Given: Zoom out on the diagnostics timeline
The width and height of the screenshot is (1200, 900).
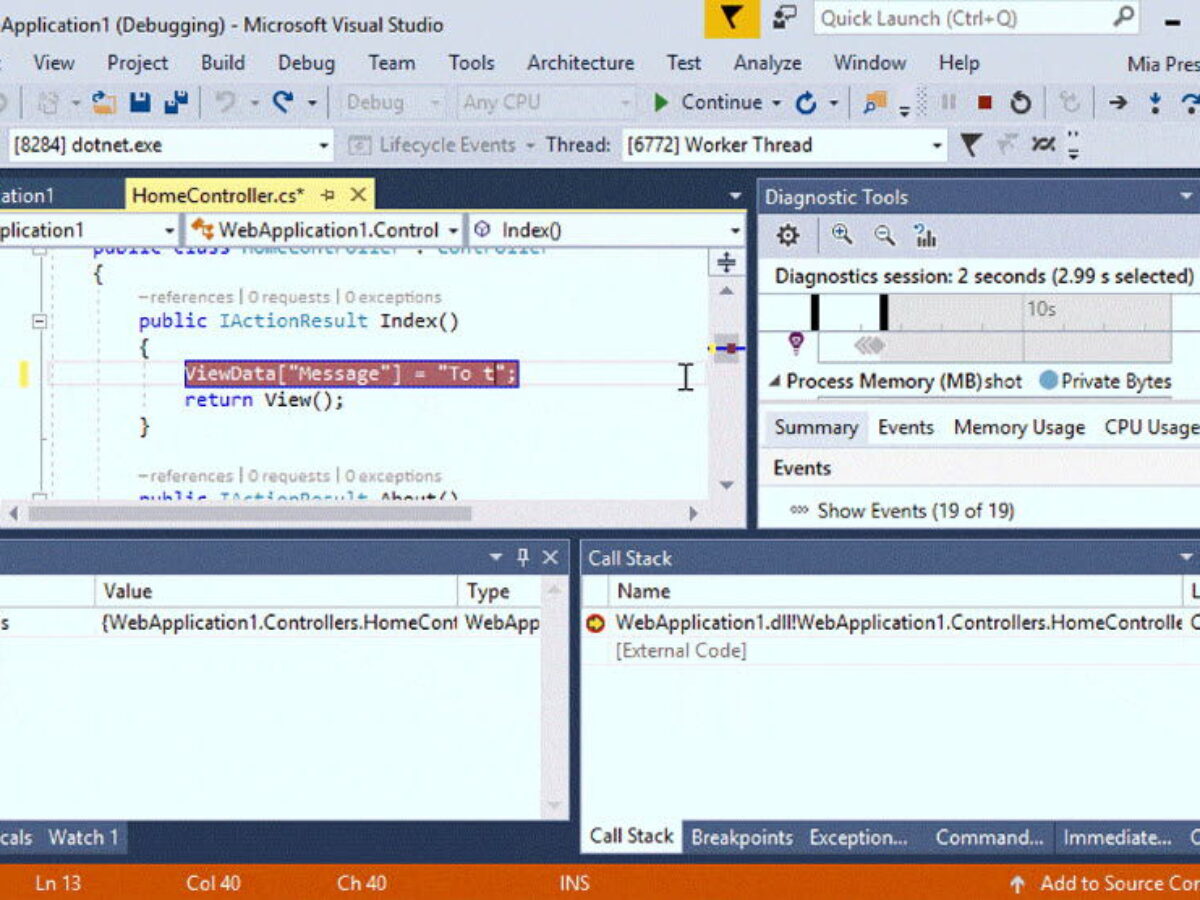Looking at the screenshot, I should 884,235.
